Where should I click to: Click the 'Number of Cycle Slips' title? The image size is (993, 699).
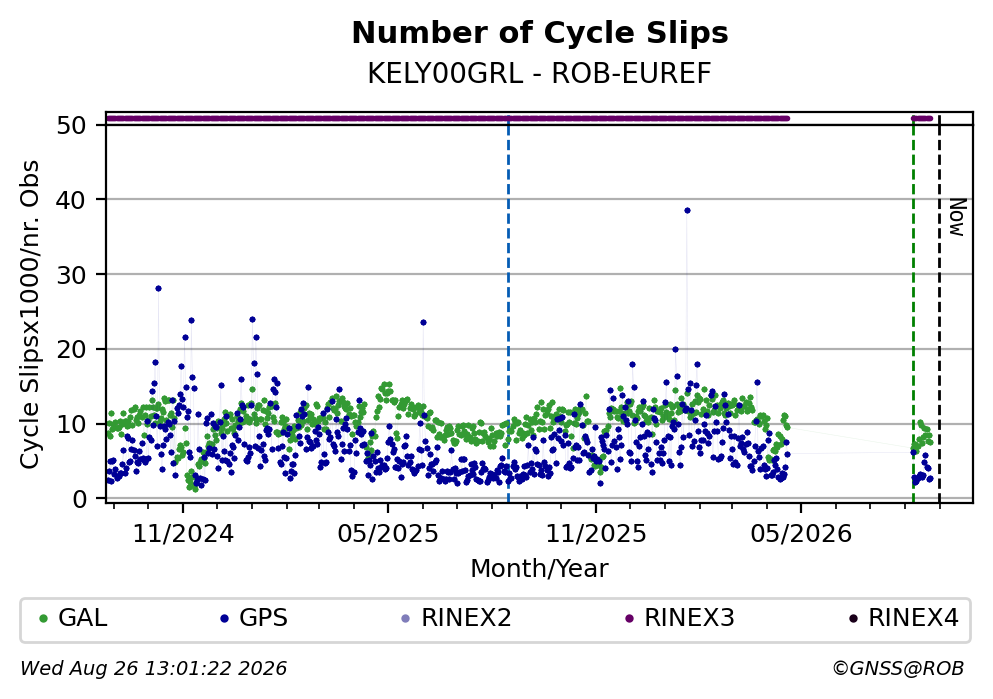point(540,33)
